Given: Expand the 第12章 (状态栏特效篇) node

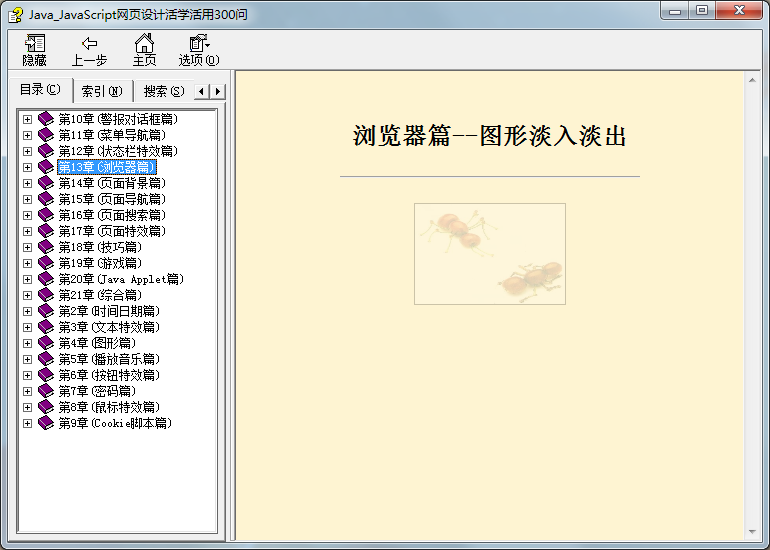Looking at the screenshot, I should pos(28,151).
